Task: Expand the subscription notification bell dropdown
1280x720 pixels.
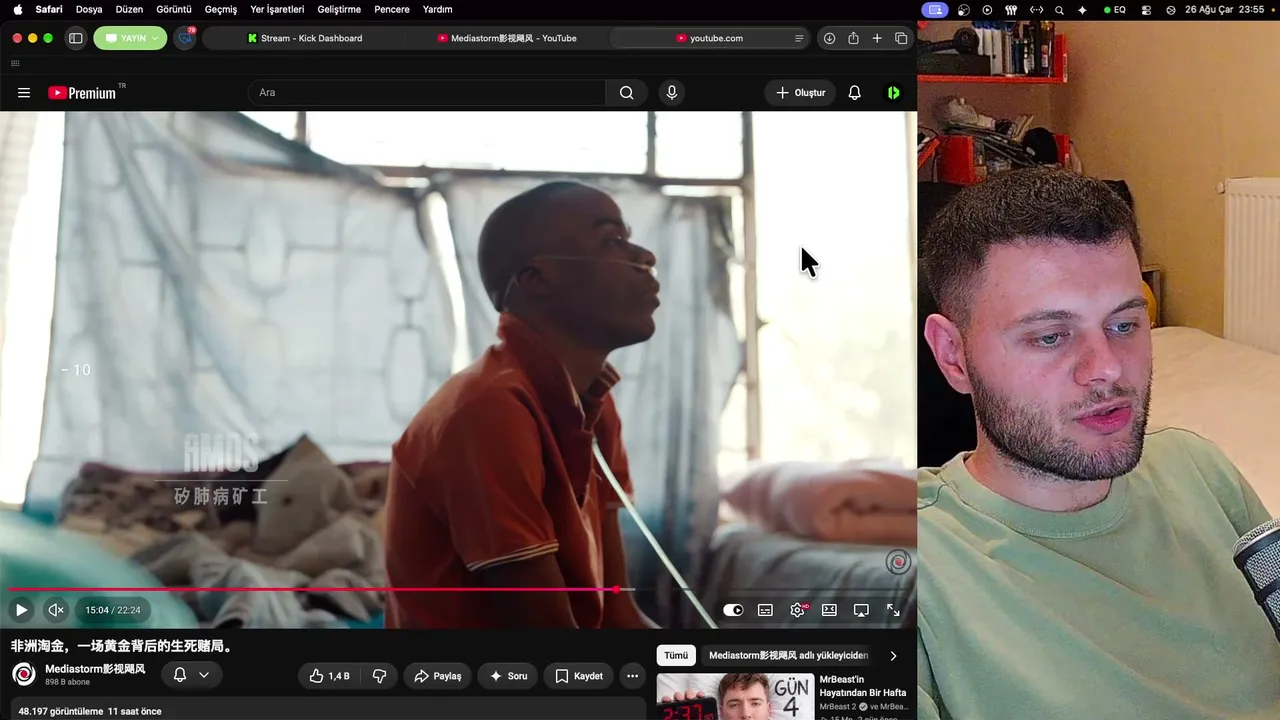Action: click(x=191, y=675)
